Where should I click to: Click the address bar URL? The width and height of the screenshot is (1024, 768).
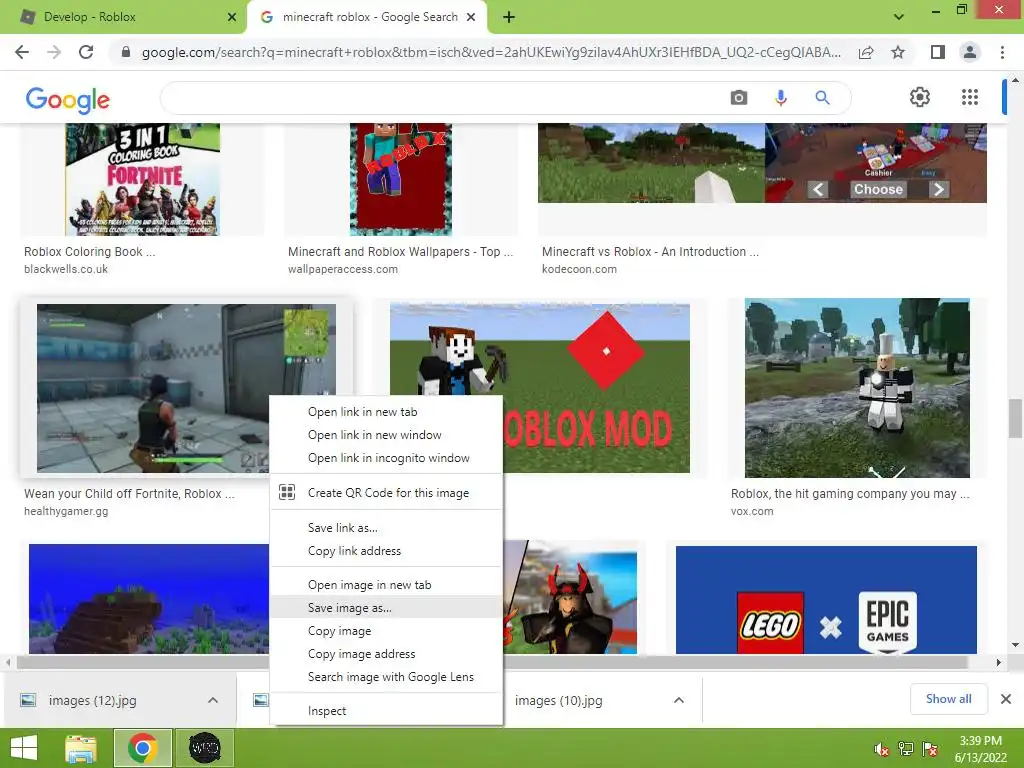(x=491, y=52)
